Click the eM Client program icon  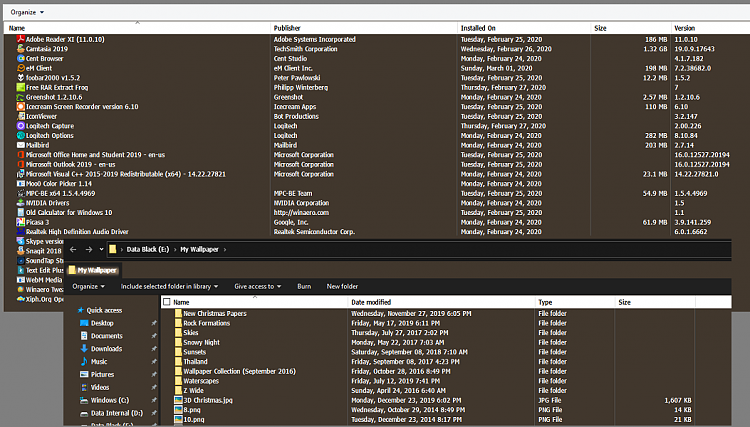click(21, 68)
